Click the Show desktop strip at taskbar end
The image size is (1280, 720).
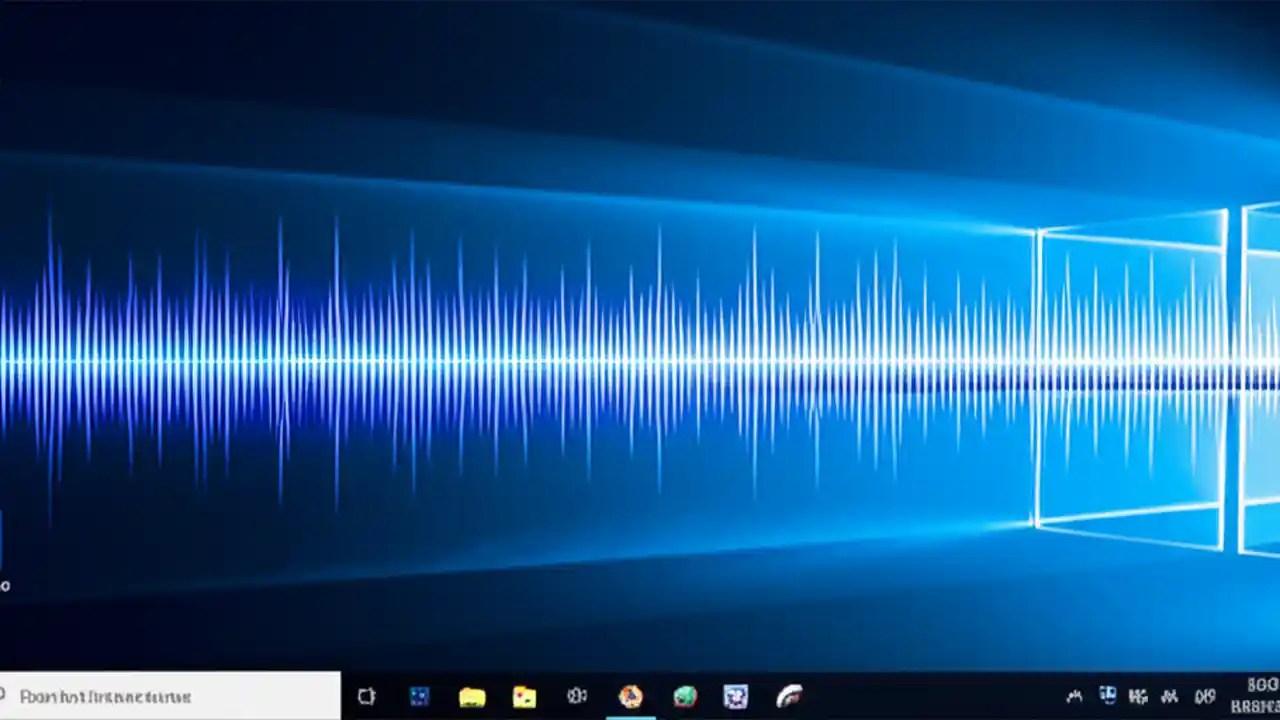coord(1278,697)
